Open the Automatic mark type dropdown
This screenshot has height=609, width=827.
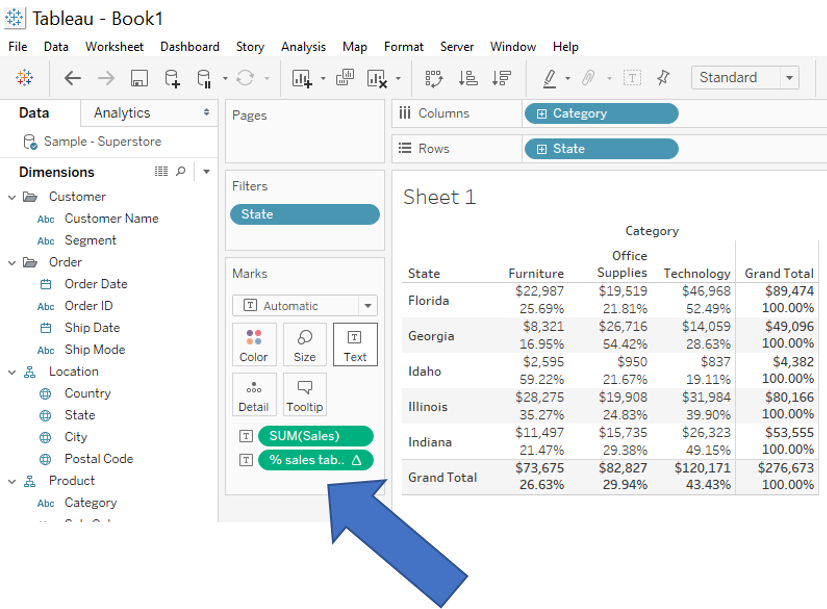click(305, 305)
